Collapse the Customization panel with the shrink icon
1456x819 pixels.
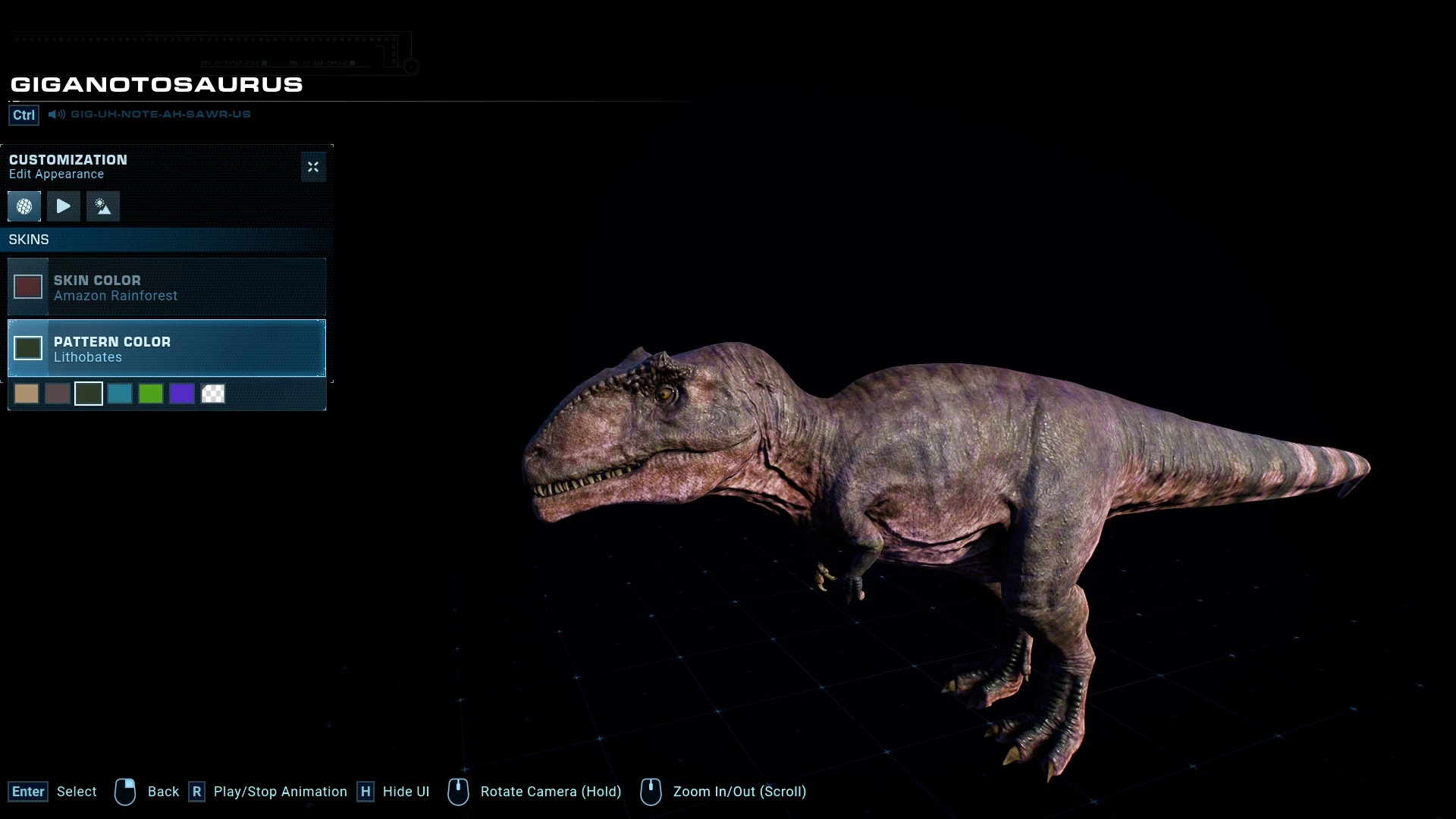click(313, 167)
